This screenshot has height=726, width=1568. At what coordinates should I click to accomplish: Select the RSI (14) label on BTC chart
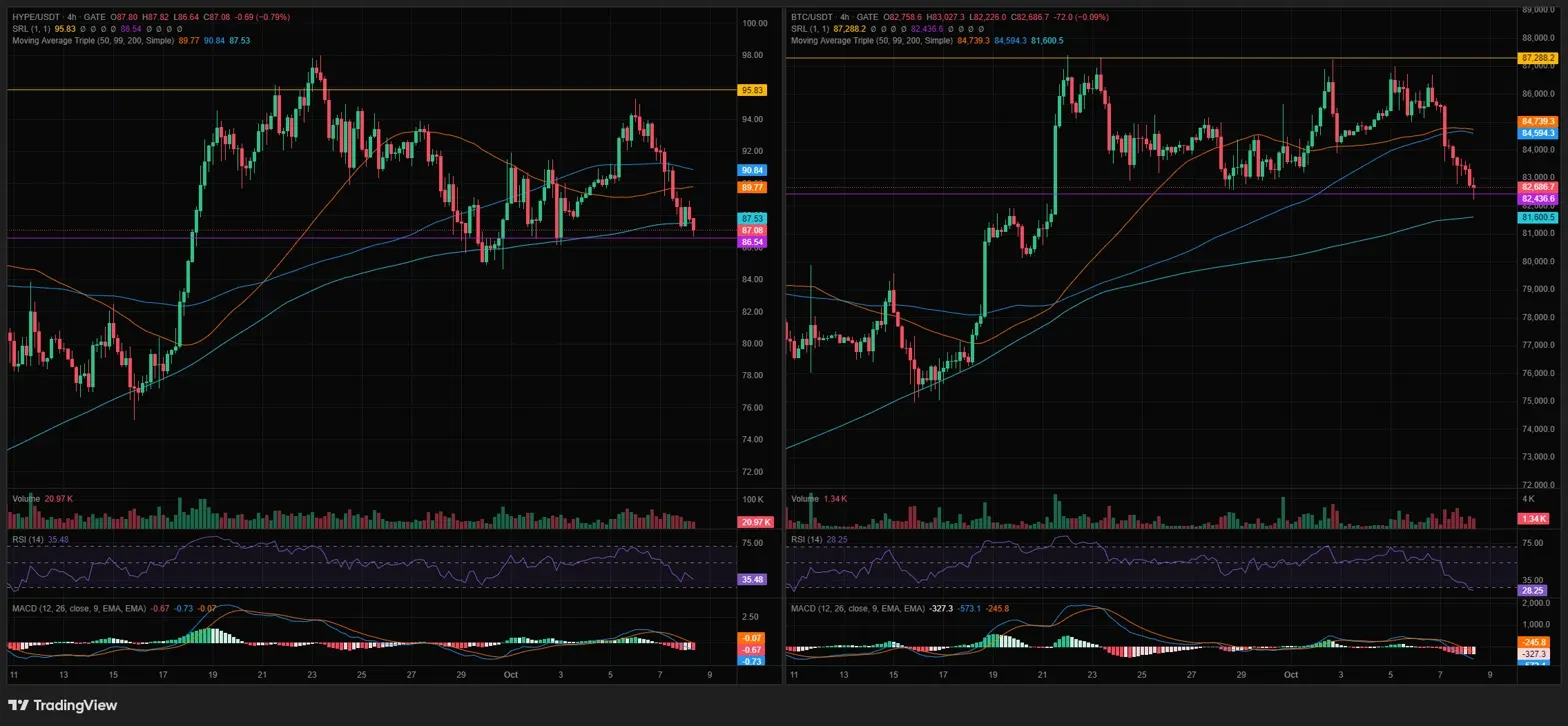coord(807,539)
